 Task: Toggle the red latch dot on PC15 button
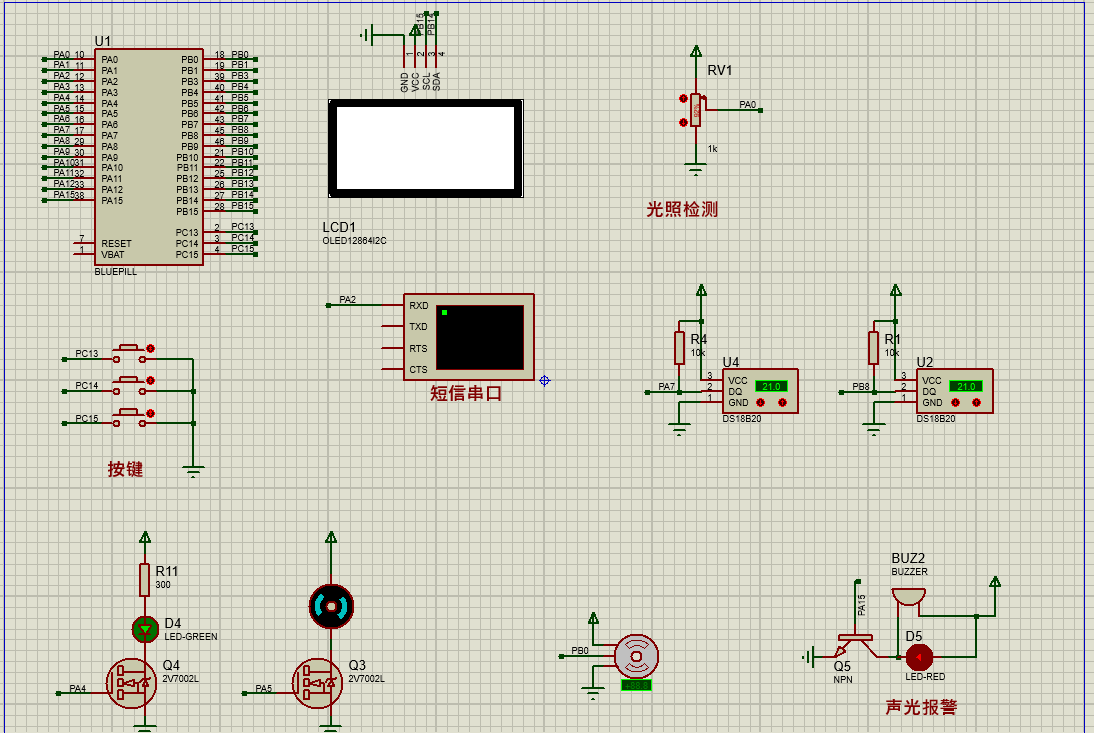click(151, 414)
